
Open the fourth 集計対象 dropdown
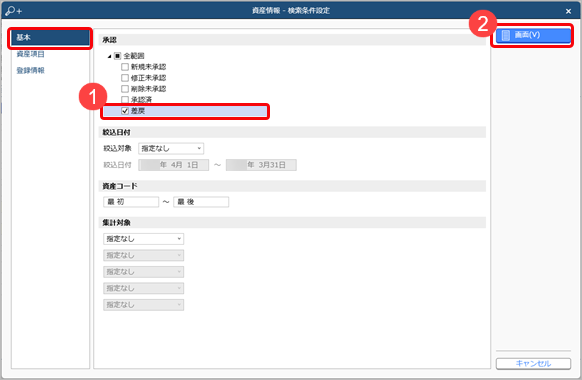click(144, 288)
